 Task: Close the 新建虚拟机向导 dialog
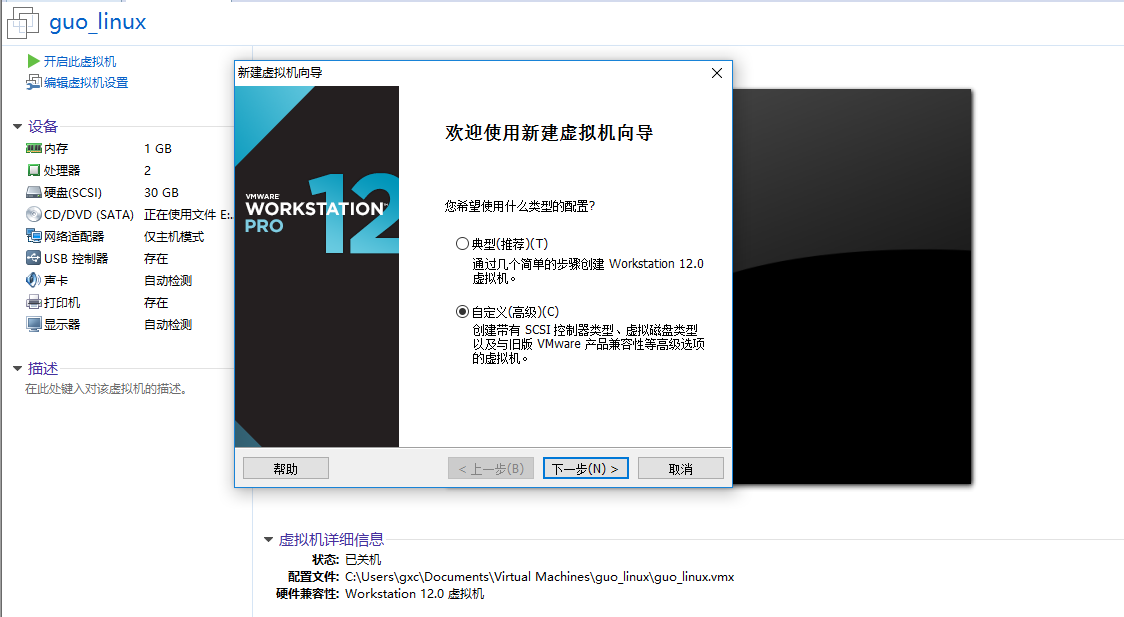coord(716,73)
